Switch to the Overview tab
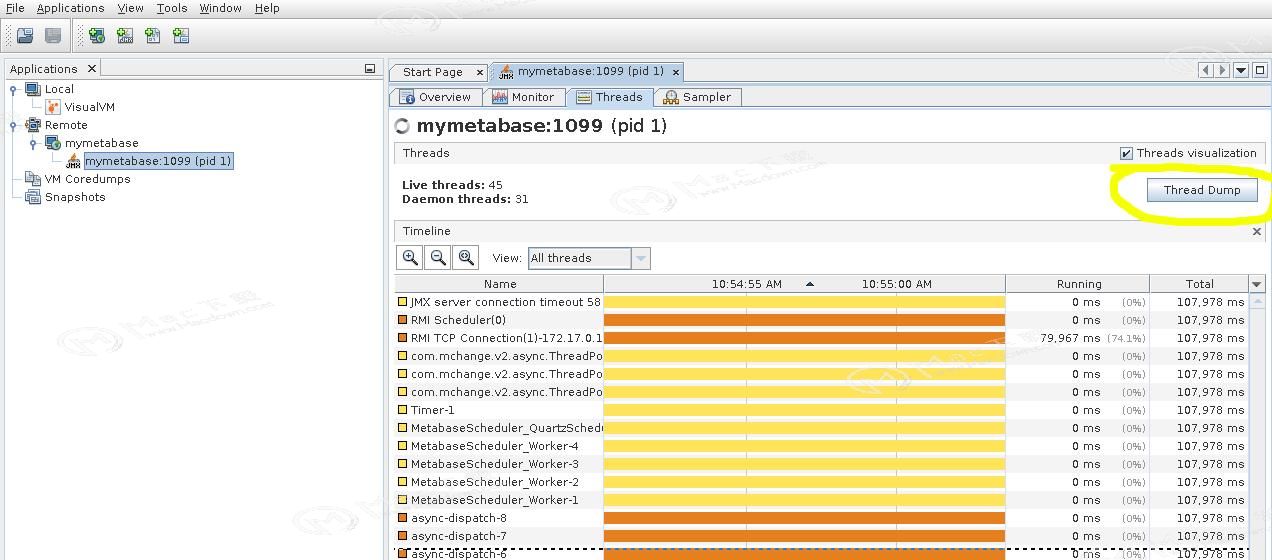Viewport: 1272px width, 560px height. pyautogui.click(x=435, y=97)
